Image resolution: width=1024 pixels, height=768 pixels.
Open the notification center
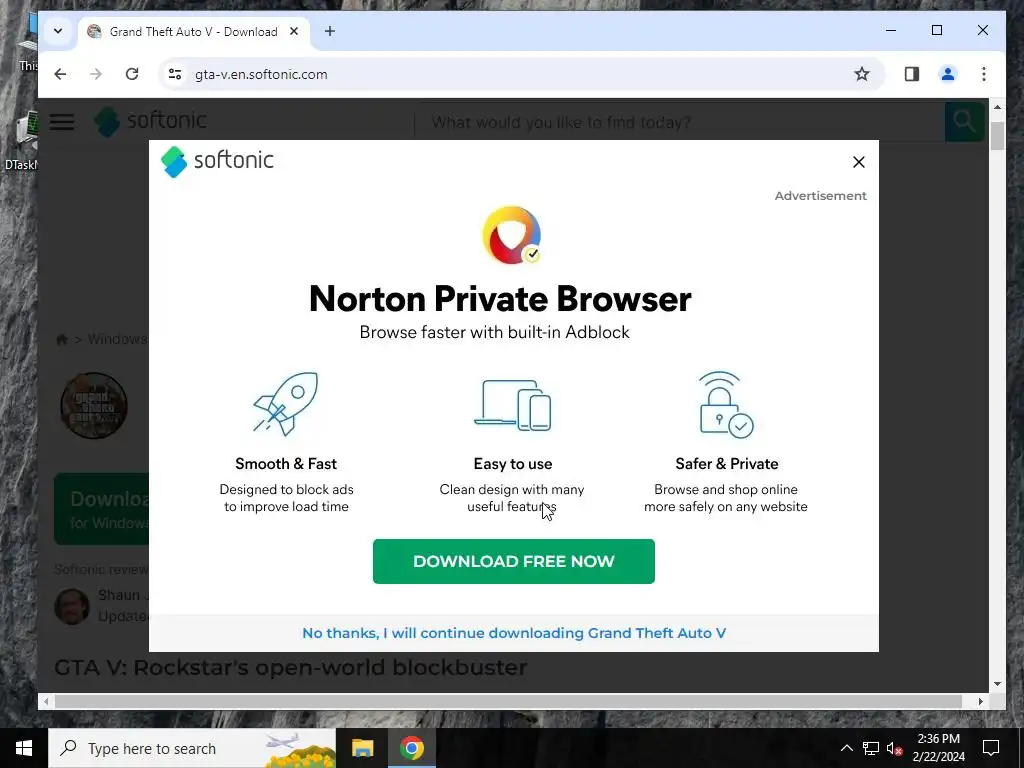coord(991,748)
